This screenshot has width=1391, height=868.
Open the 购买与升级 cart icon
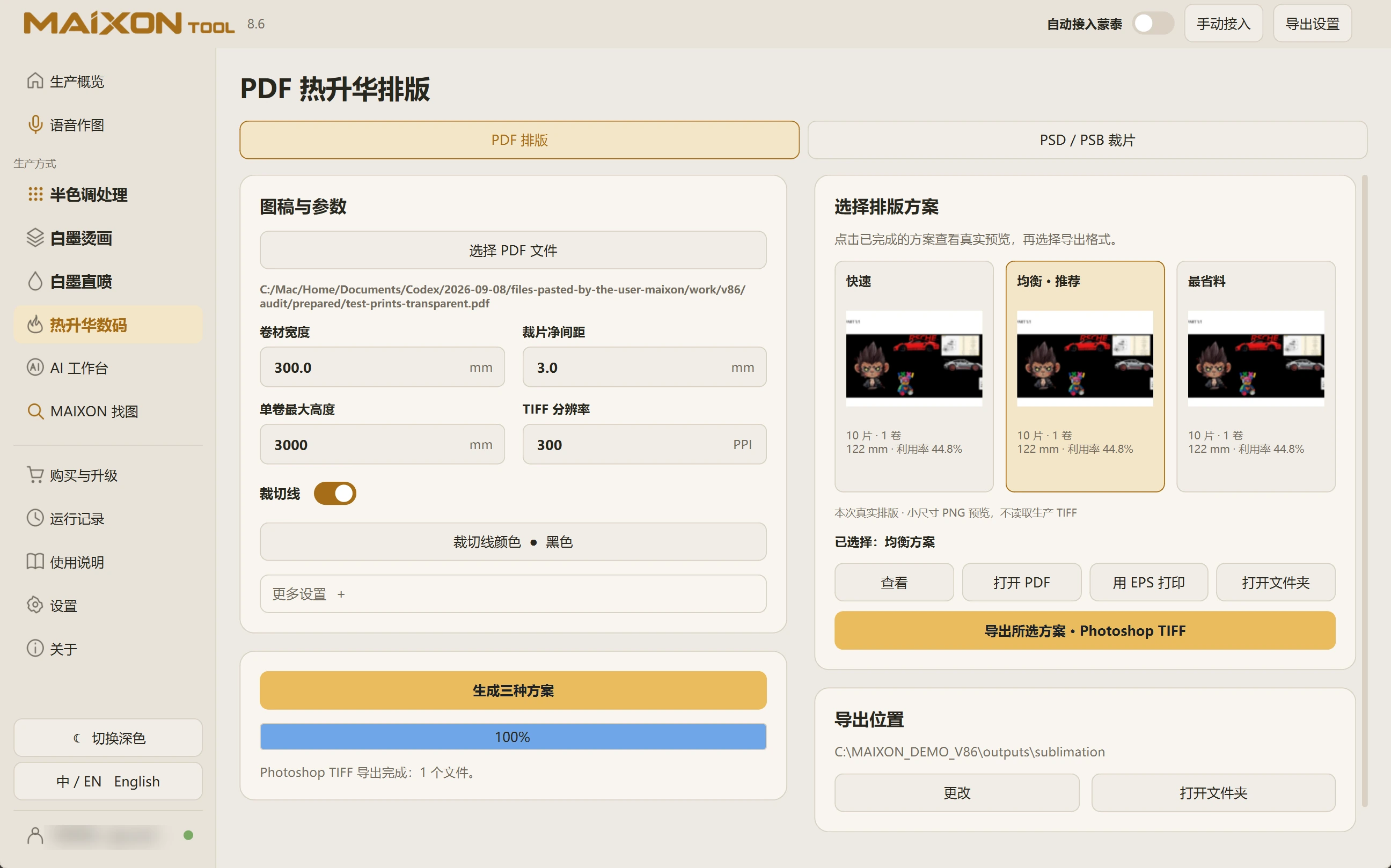35,475
